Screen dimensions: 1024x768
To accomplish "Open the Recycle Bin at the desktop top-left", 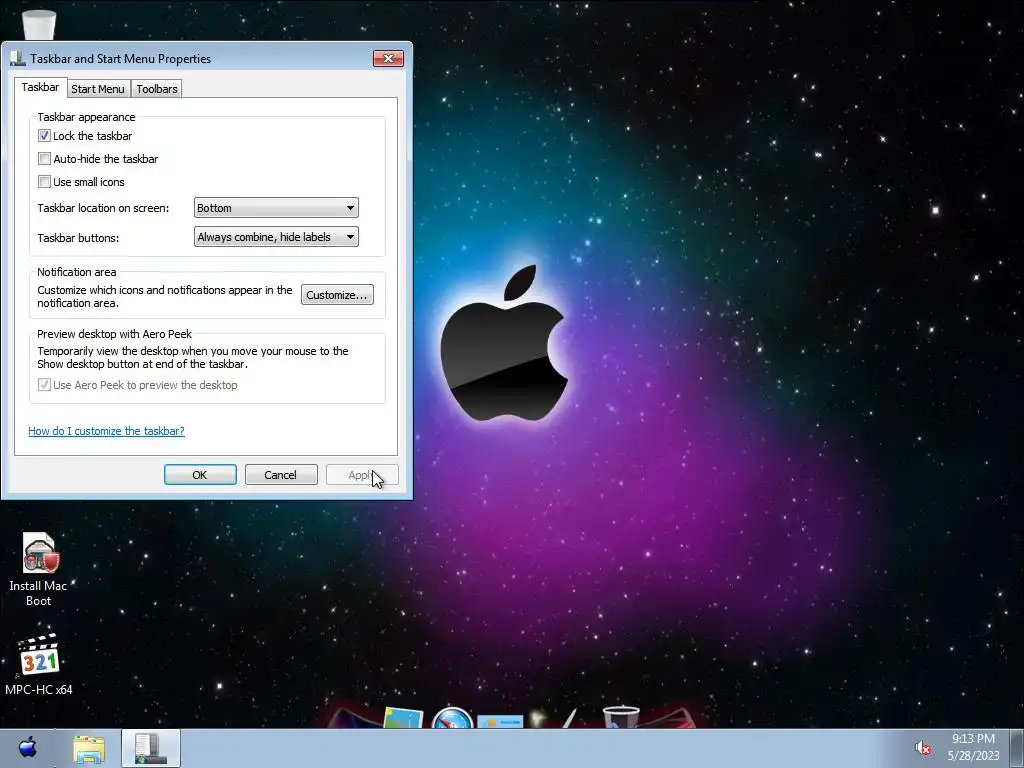I will (39, 24).
